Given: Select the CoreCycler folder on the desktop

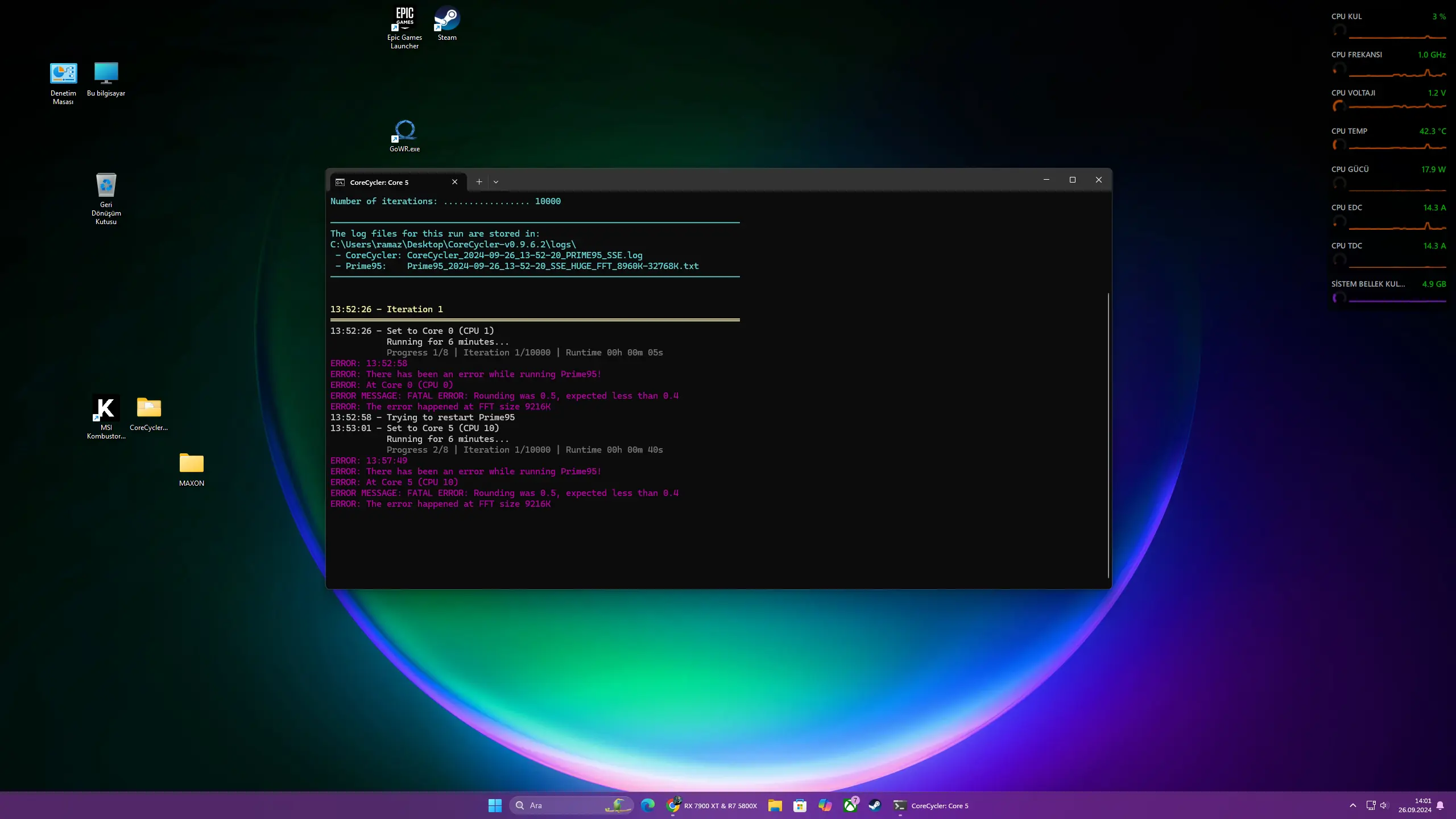Looking at the screenshot, I should tap(149, 413).
